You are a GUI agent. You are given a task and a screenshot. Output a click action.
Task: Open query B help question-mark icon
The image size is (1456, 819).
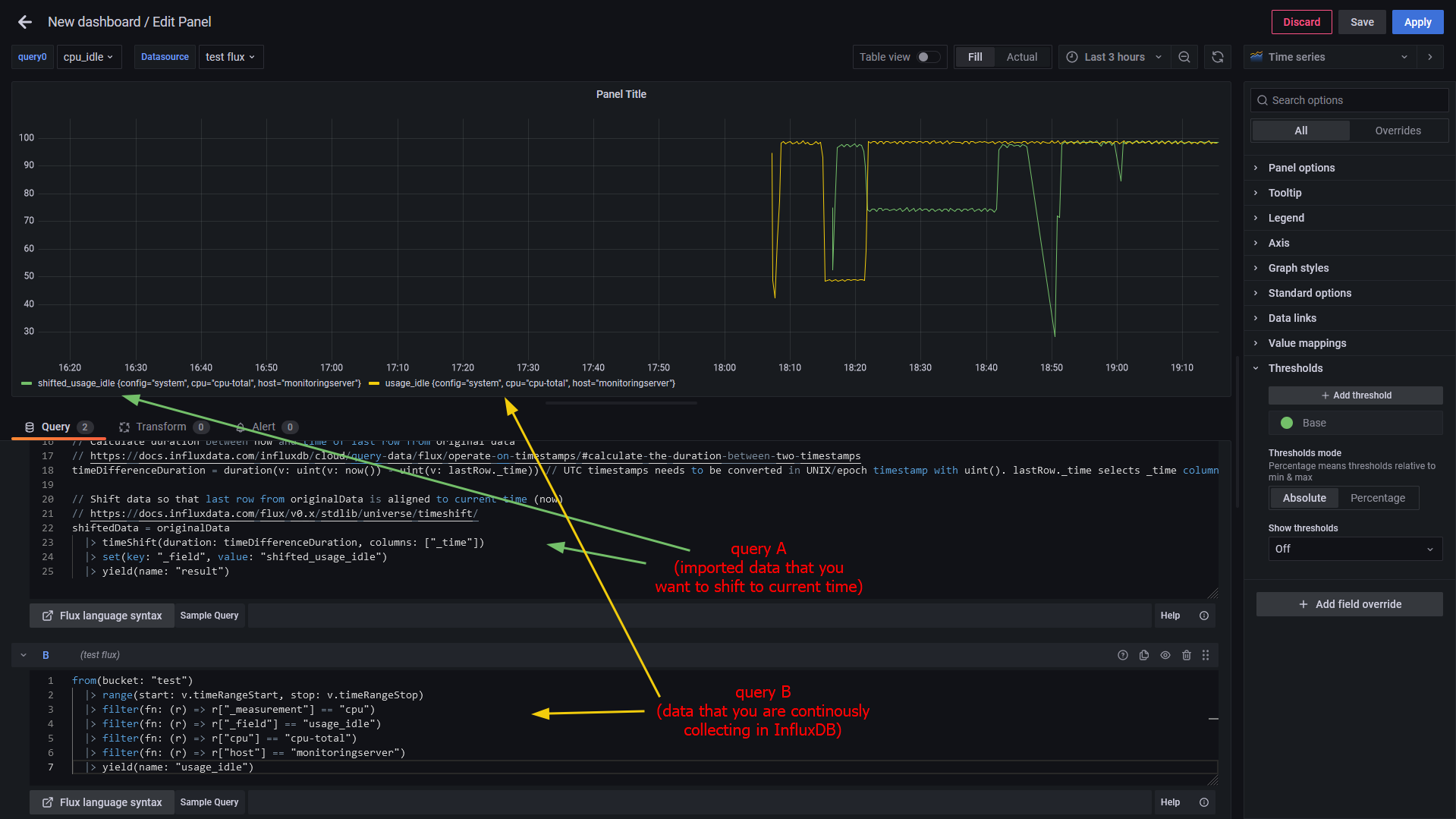(x=1123, y=655)
